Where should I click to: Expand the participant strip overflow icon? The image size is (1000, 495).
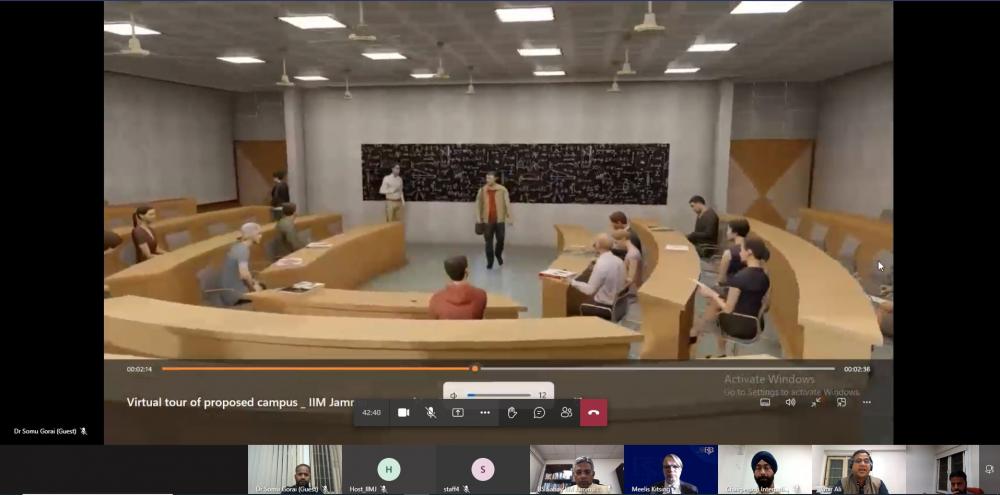(989, 468)
